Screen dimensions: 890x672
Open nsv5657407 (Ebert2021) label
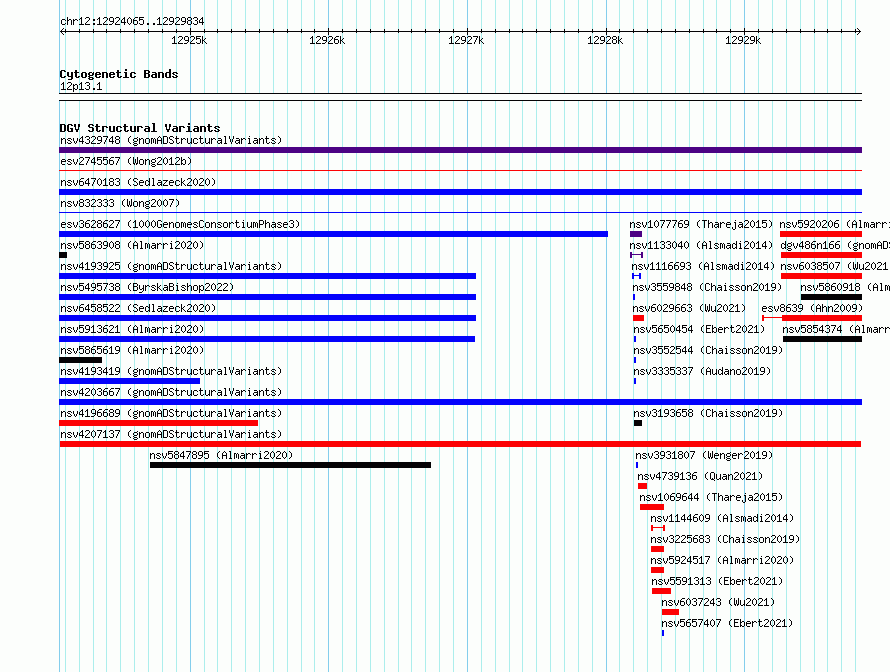[x=727, y=623]
